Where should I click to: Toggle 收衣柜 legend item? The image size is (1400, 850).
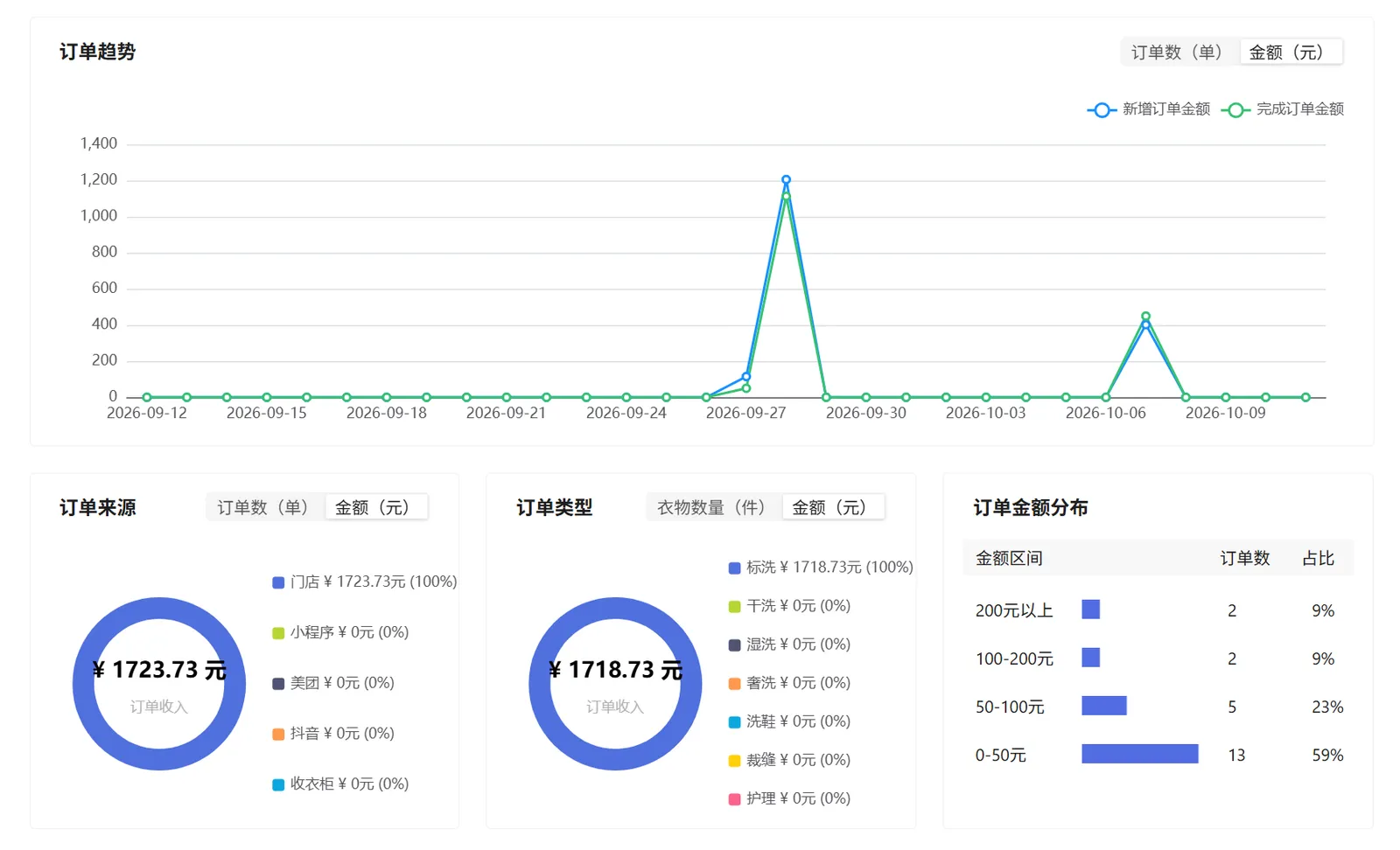point(340,784)
